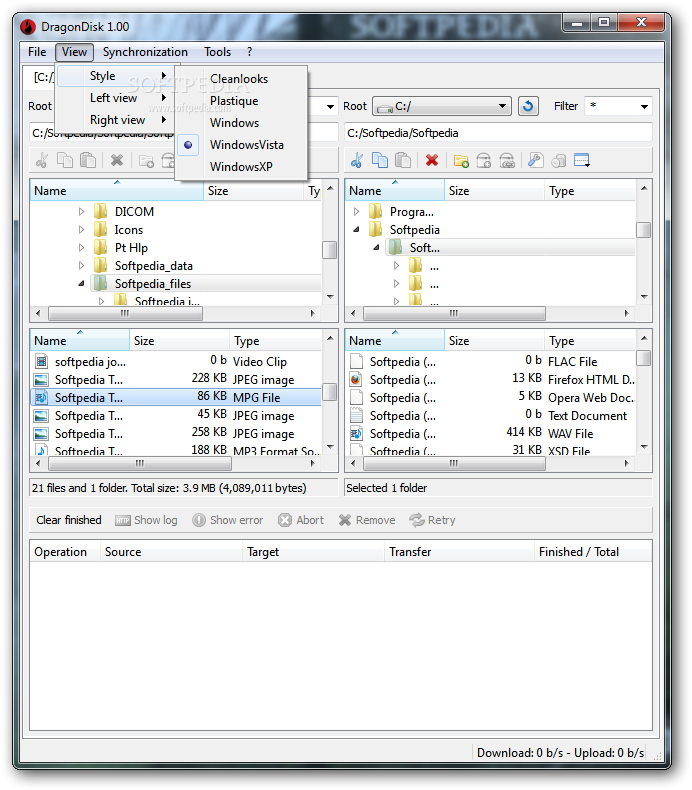This screenshot has width=692, height=790.
Task: Click the disabled new folder icon in left toolbar
Action: pos(146,161)
